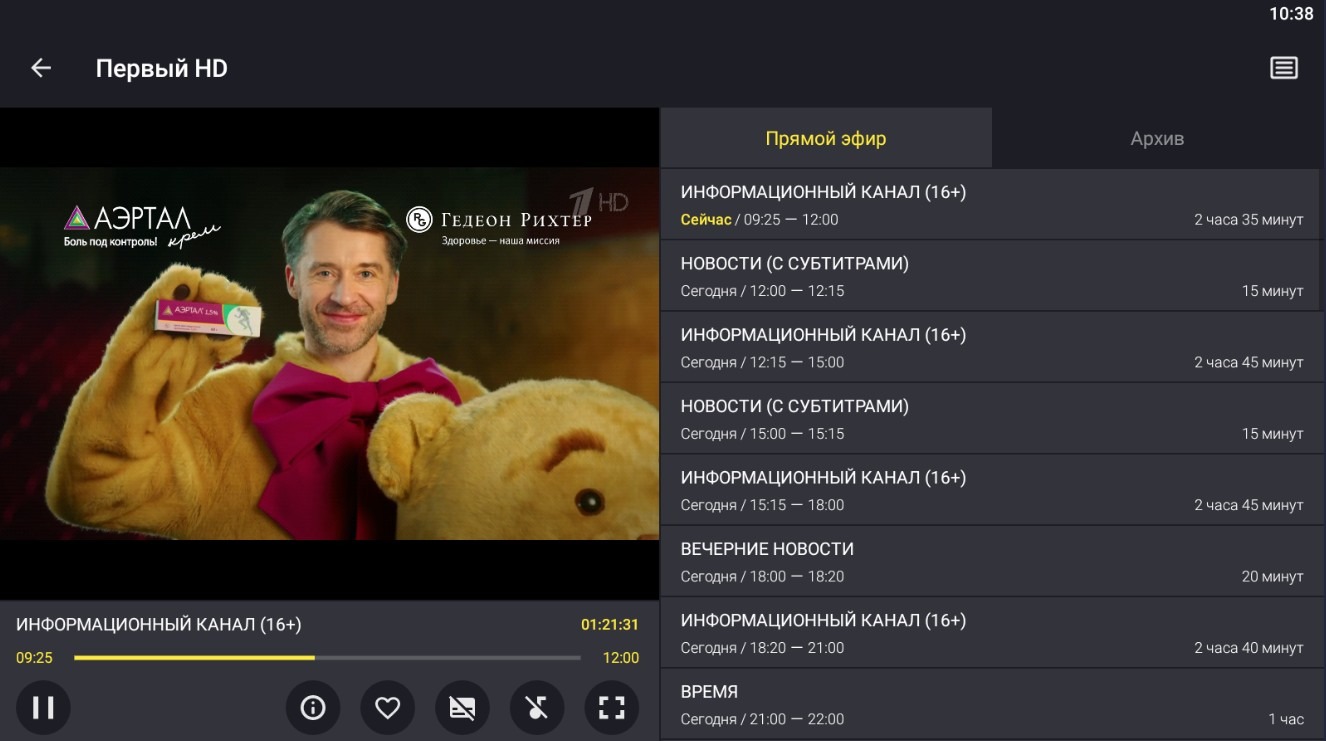
Task: Select the Прямой эфир tab
Action: (825, 137)
